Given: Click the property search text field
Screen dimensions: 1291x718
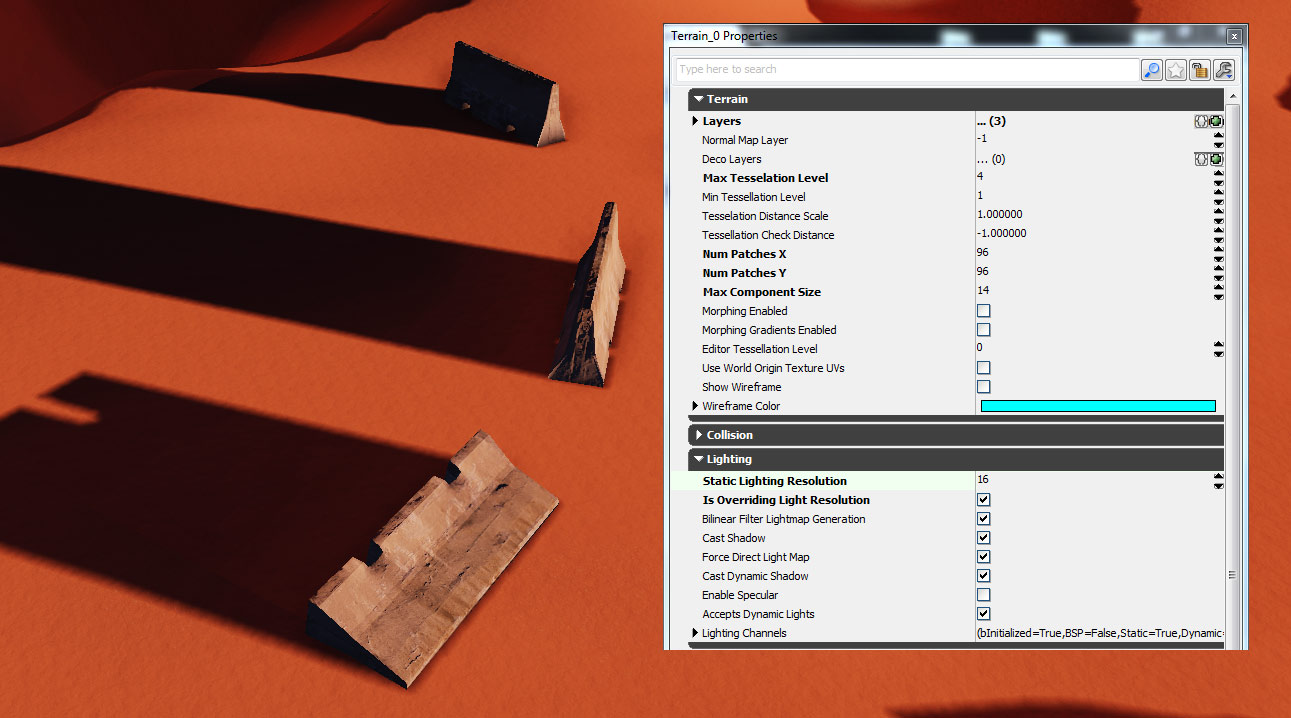Looking at the screenshot, I should point(905,70).
